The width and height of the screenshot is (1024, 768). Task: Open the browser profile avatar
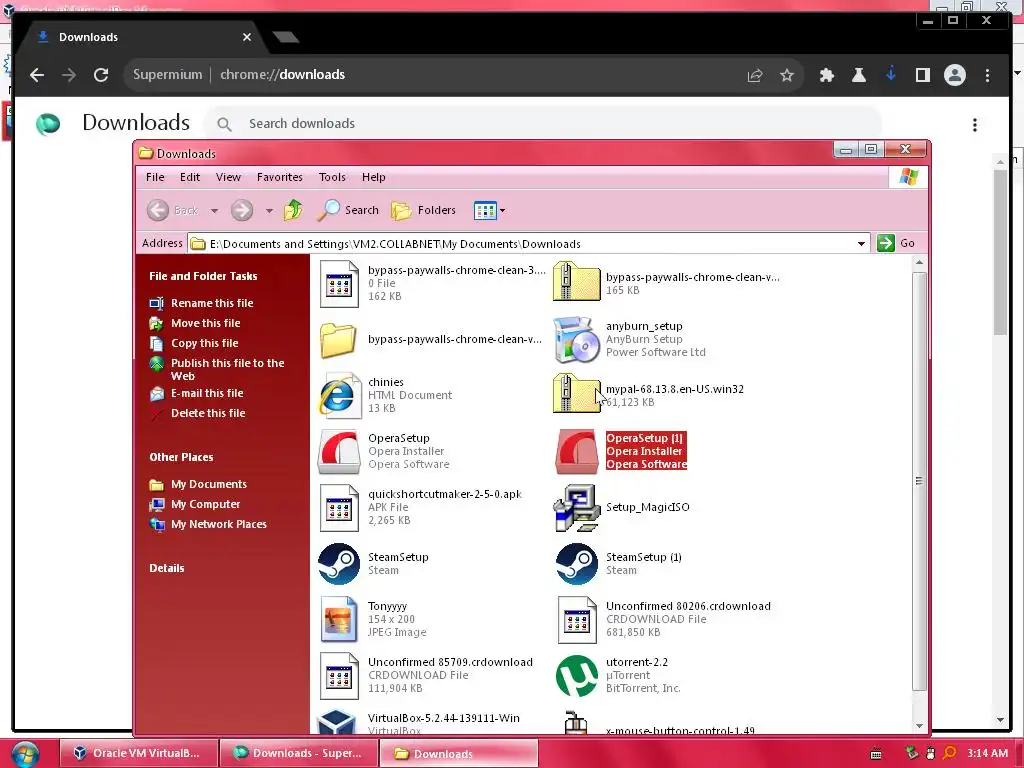point(955,75)
